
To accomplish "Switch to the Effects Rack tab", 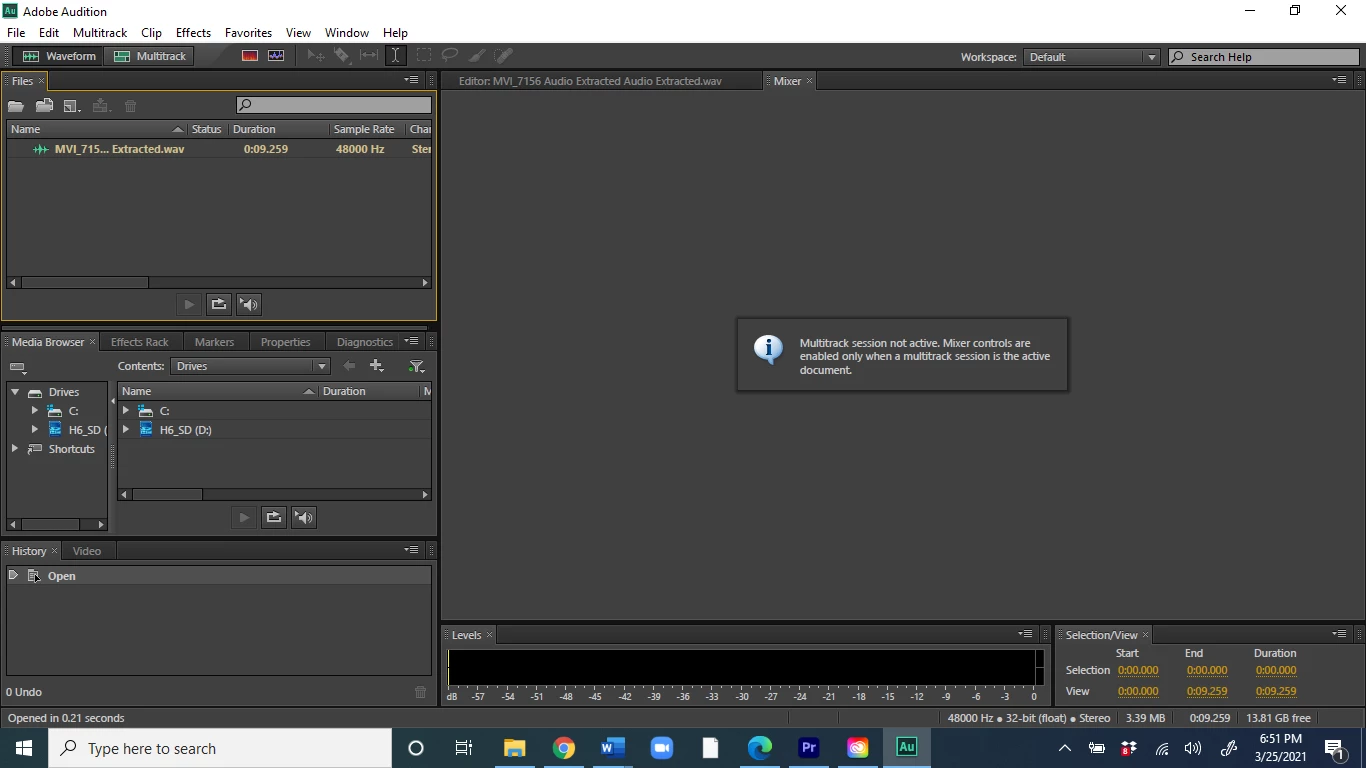I will [x=140, y=342].
